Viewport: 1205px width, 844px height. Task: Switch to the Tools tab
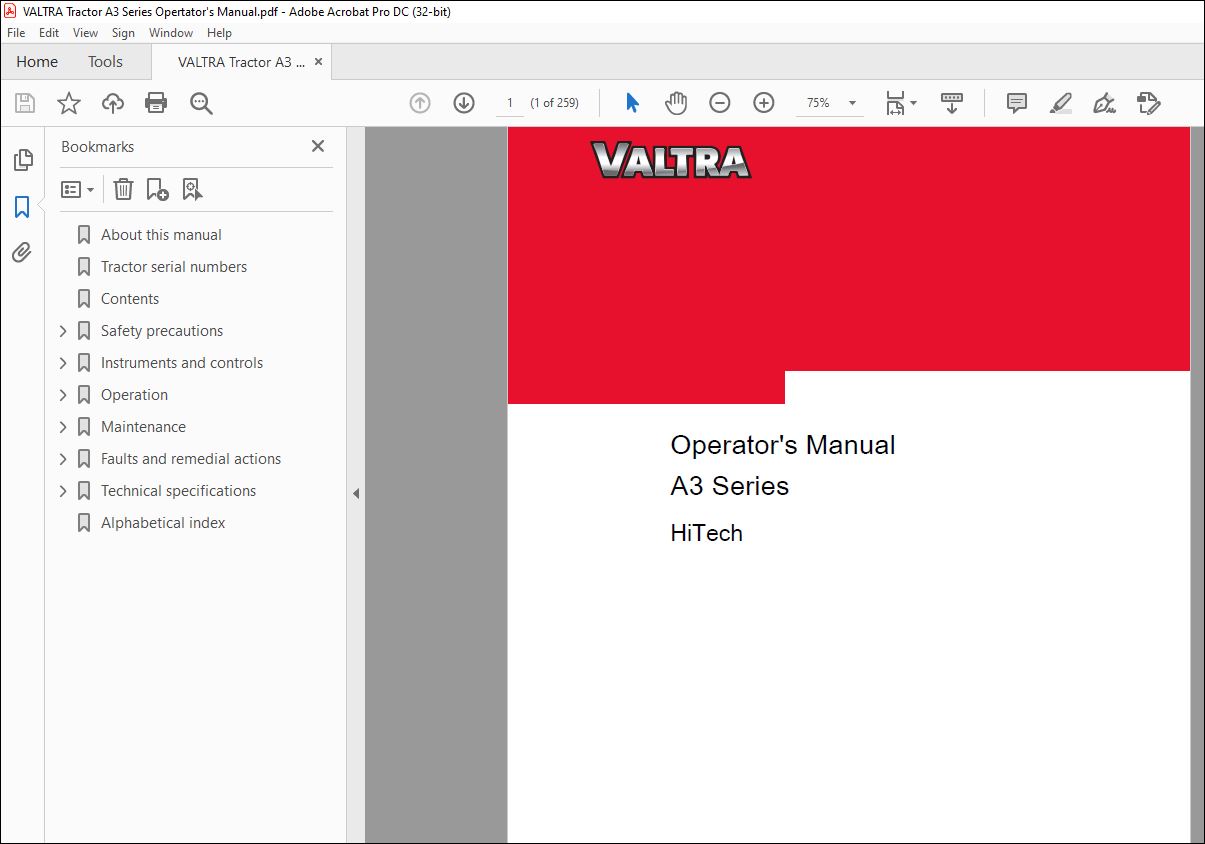click(x=105, y=62)
